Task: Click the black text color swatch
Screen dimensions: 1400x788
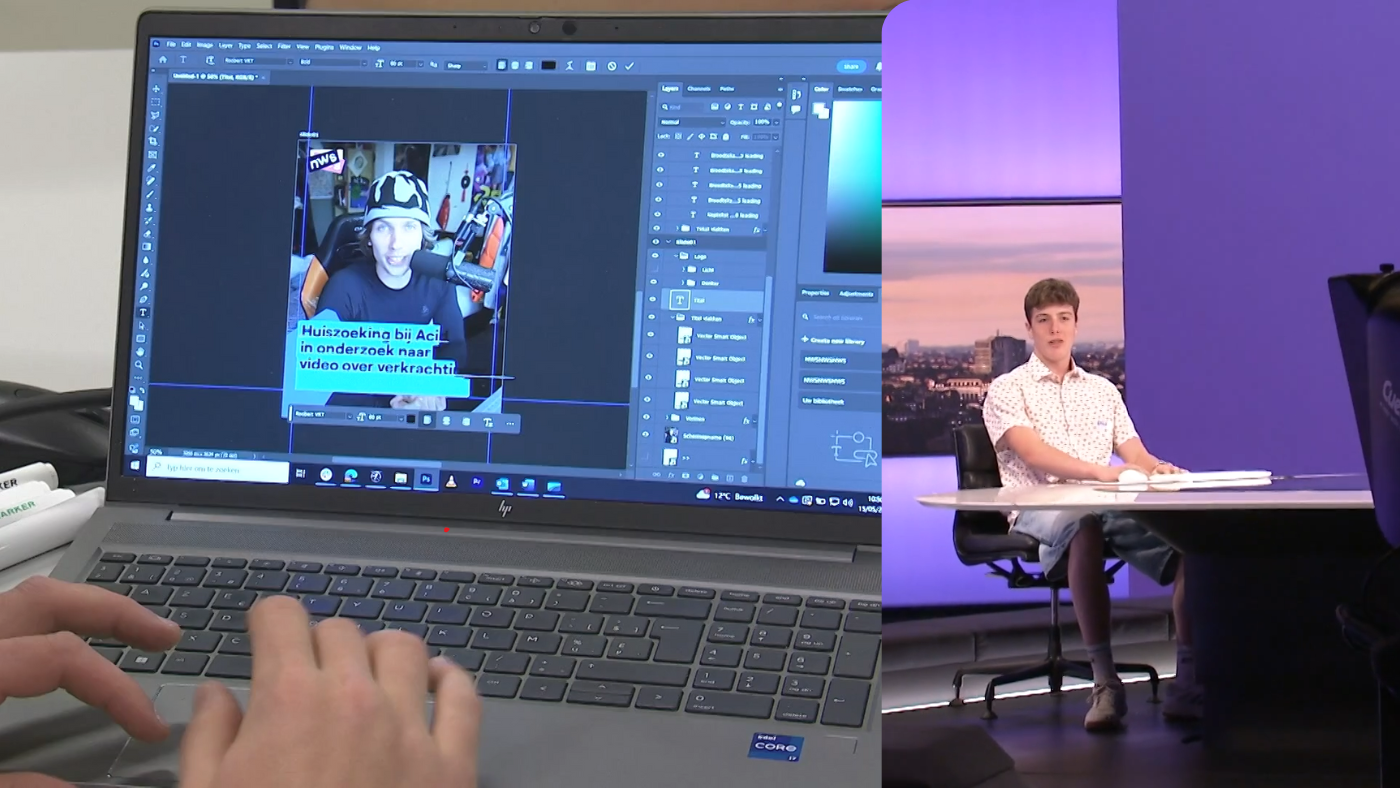Action: (548, 65)
